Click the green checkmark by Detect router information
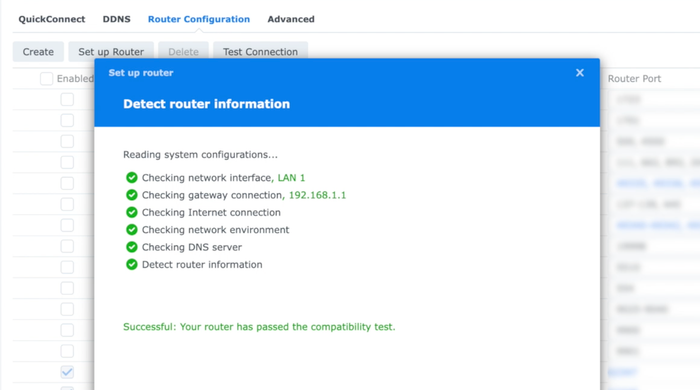This screenshot has height=390, width=700. [132, 265]
